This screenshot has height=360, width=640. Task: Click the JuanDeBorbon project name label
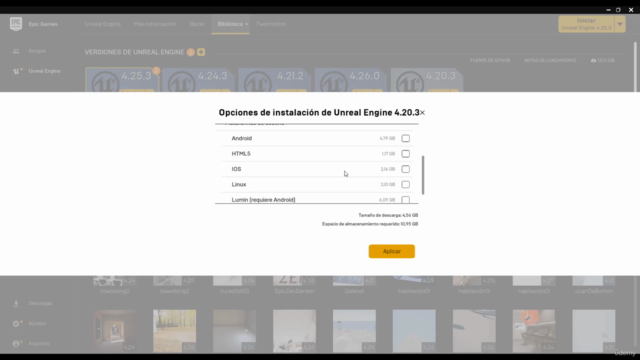pos(594,291)
